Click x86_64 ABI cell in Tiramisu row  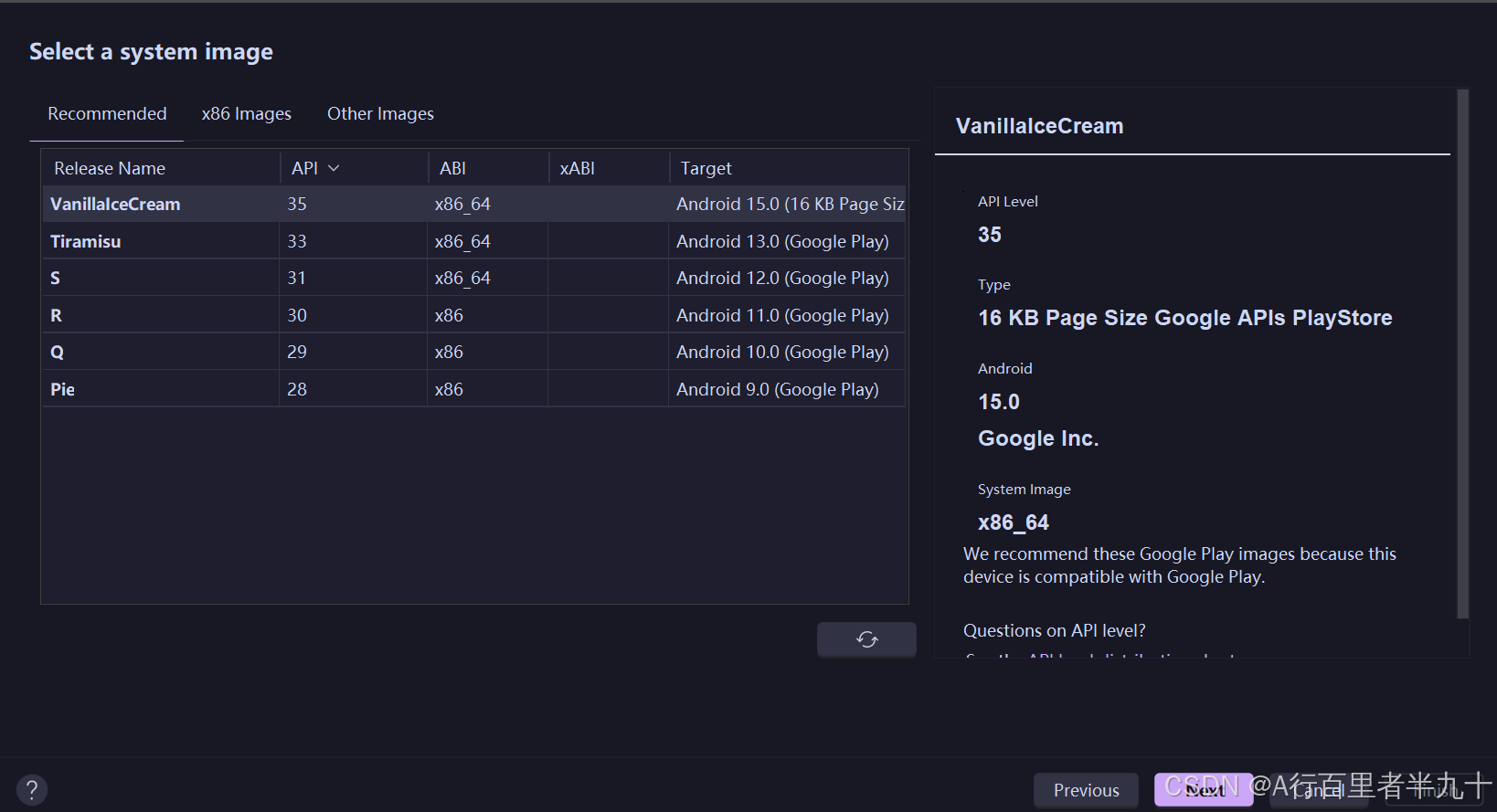coord(487,241)
